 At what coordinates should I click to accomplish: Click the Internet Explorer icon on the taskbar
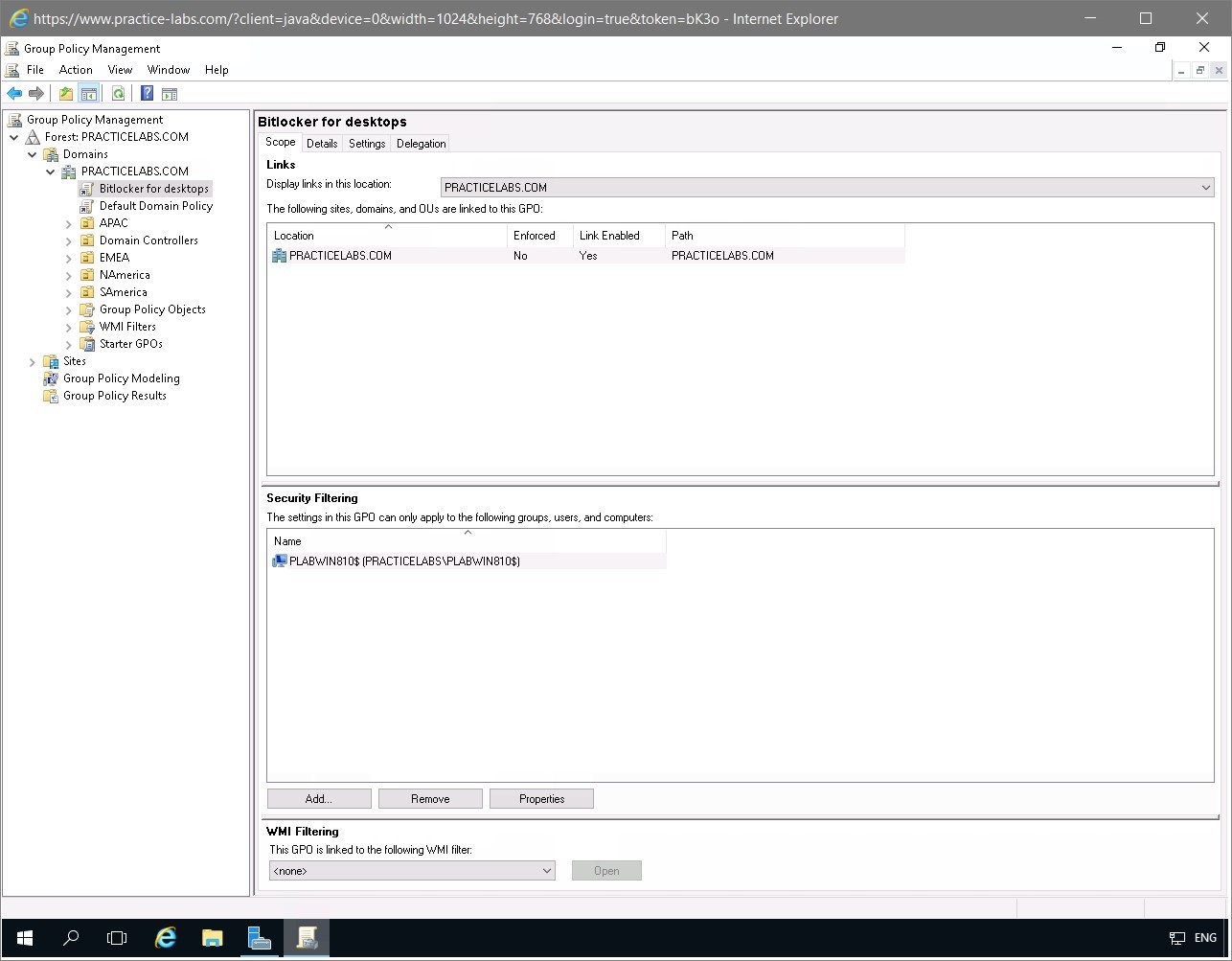(165, 938)
